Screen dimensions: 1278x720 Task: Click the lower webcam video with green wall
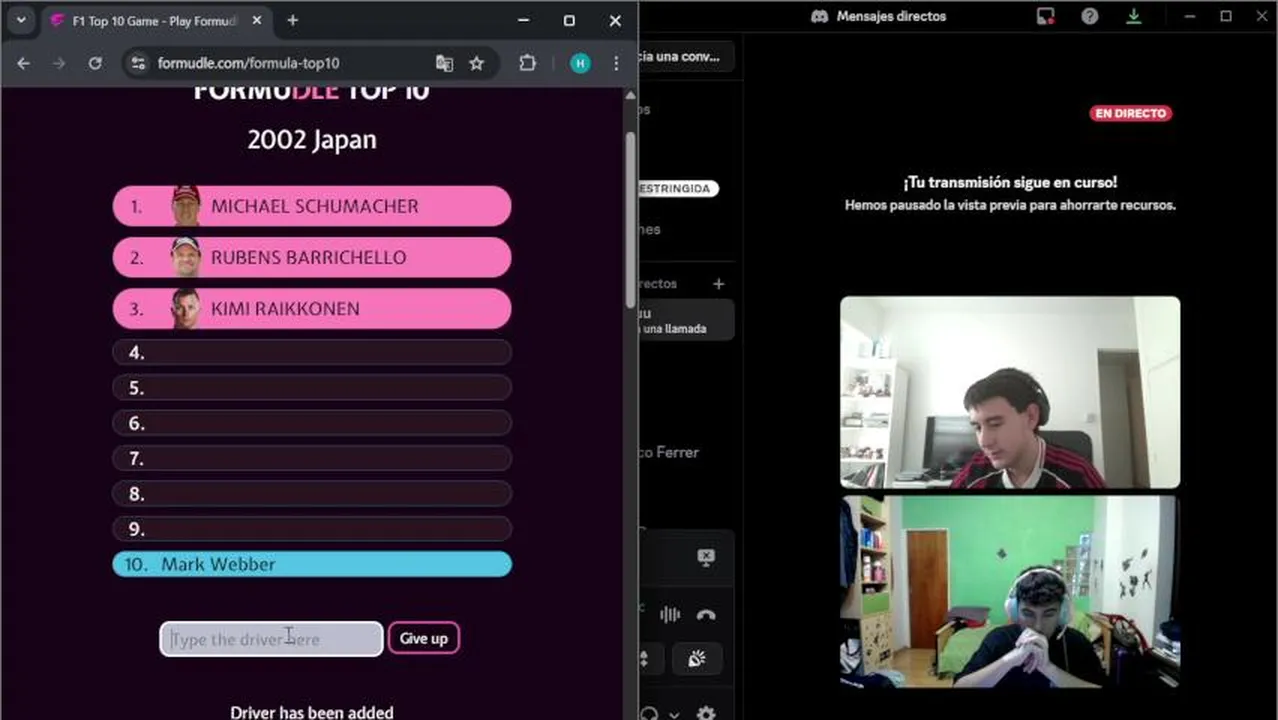tap(1010, 592)
